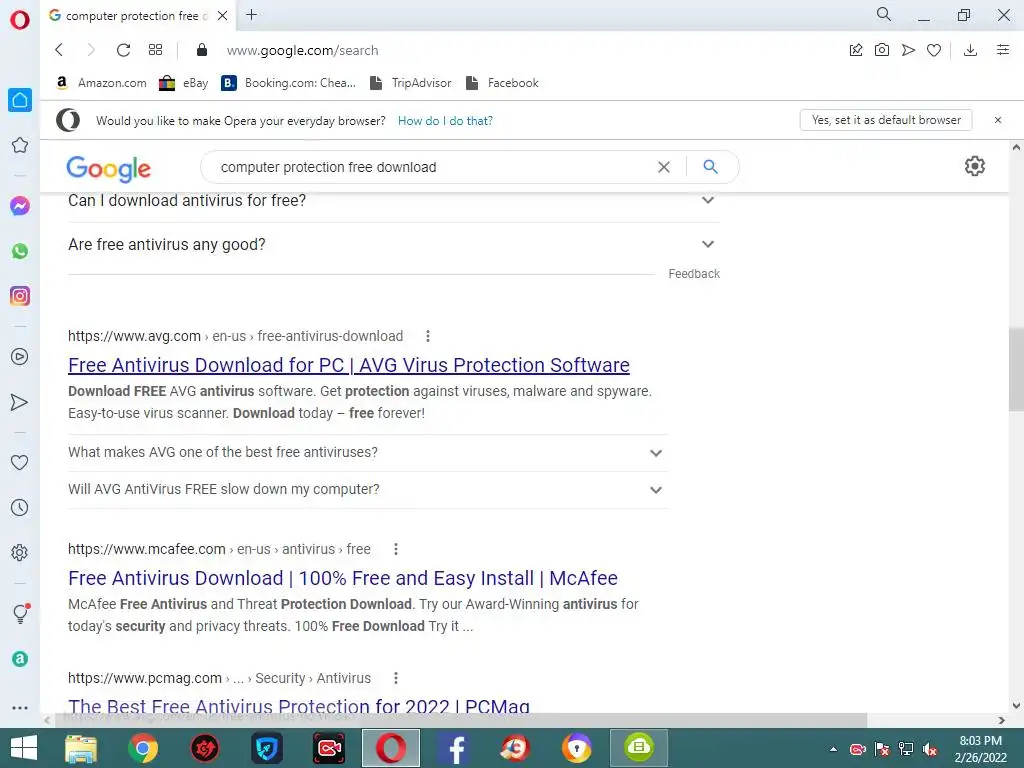Screen dimensions: 1024x768
Task: Open TripAdvisor bookmark
Action: click(411, 83)
